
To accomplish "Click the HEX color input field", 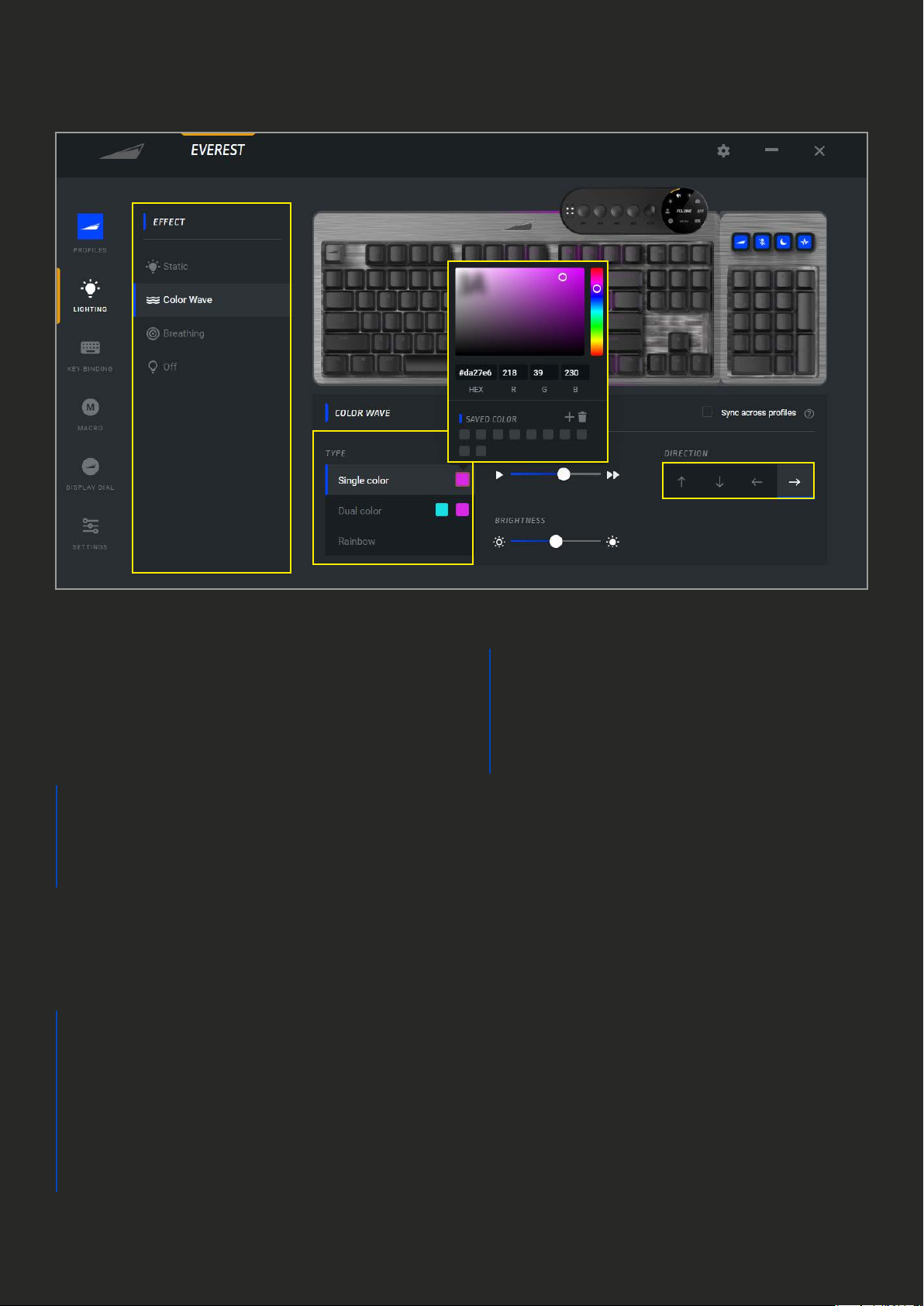I will [x=475, y=373].
